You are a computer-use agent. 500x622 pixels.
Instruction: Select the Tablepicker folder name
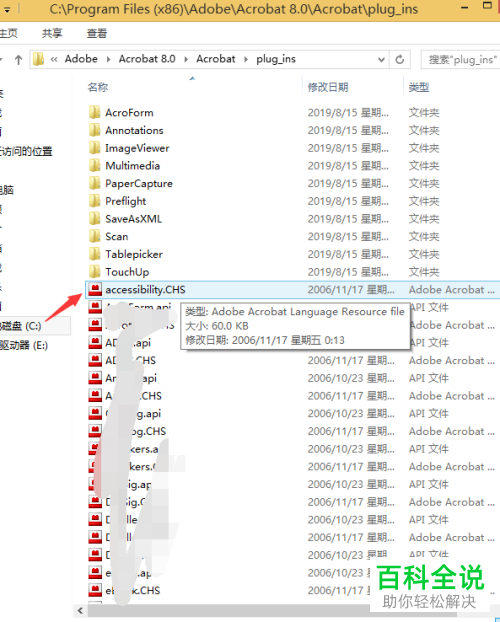pos(134,254)
